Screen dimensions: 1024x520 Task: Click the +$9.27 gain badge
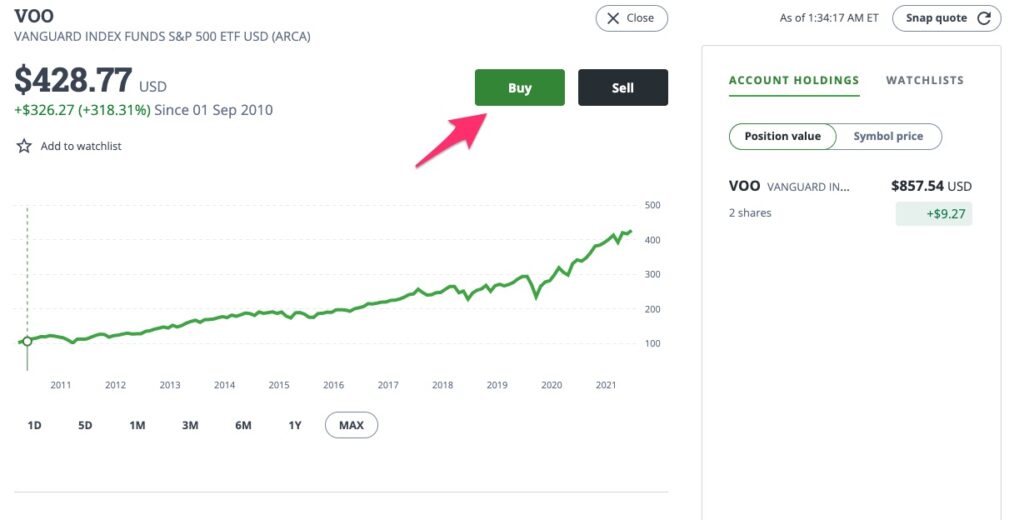pyautogui.click(x=934, y=214)
